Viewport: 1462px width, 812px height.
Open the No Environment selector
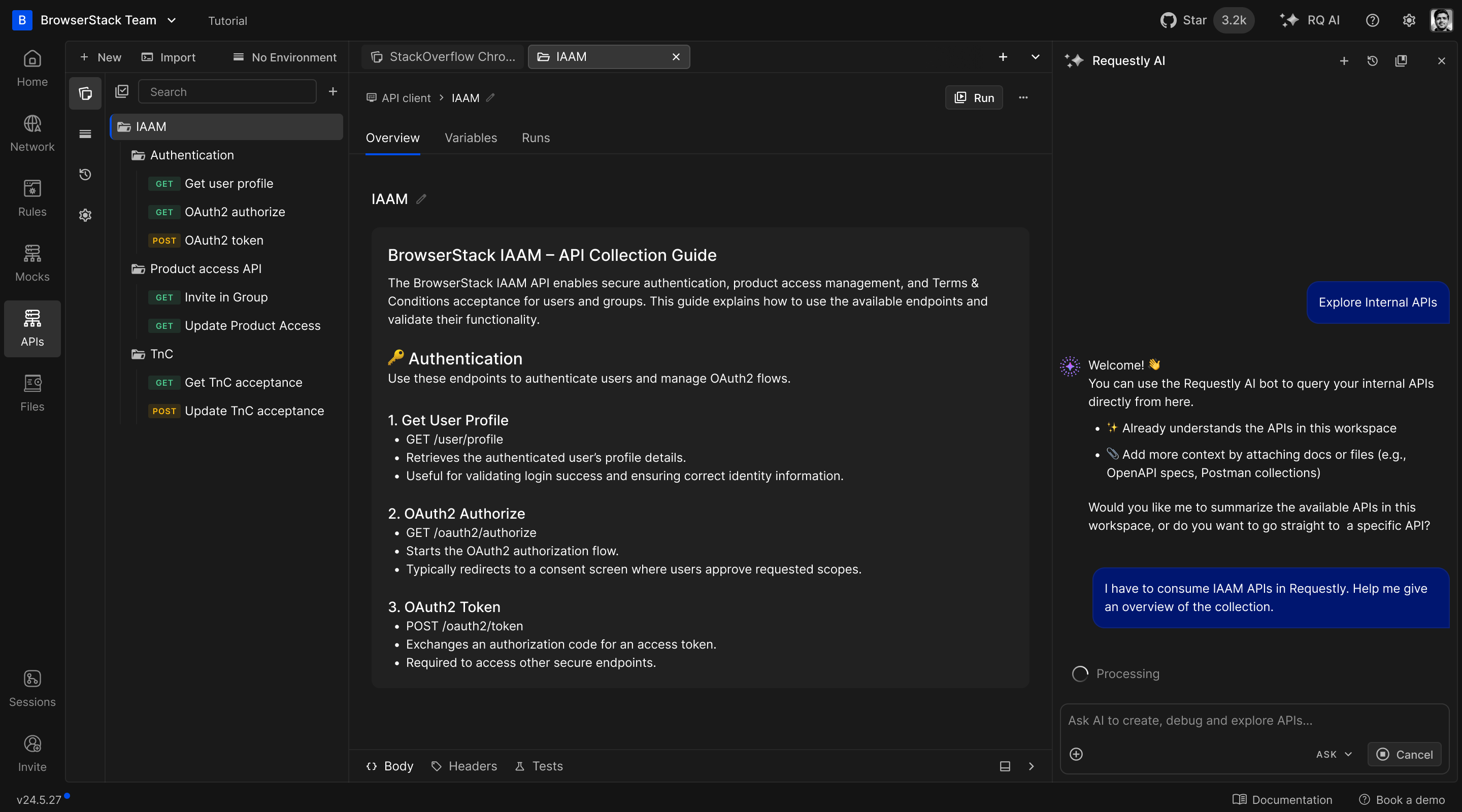pyautogui.click(x=285, y=57)
